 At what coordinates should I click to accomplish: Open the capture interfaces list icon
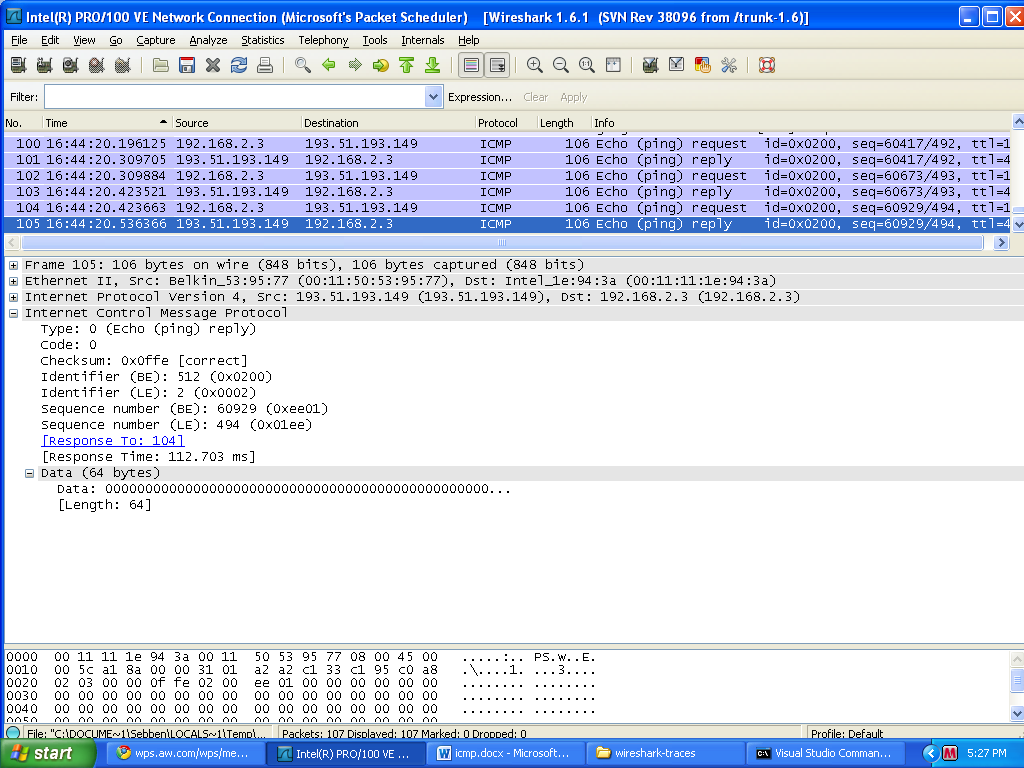point(18,65)
